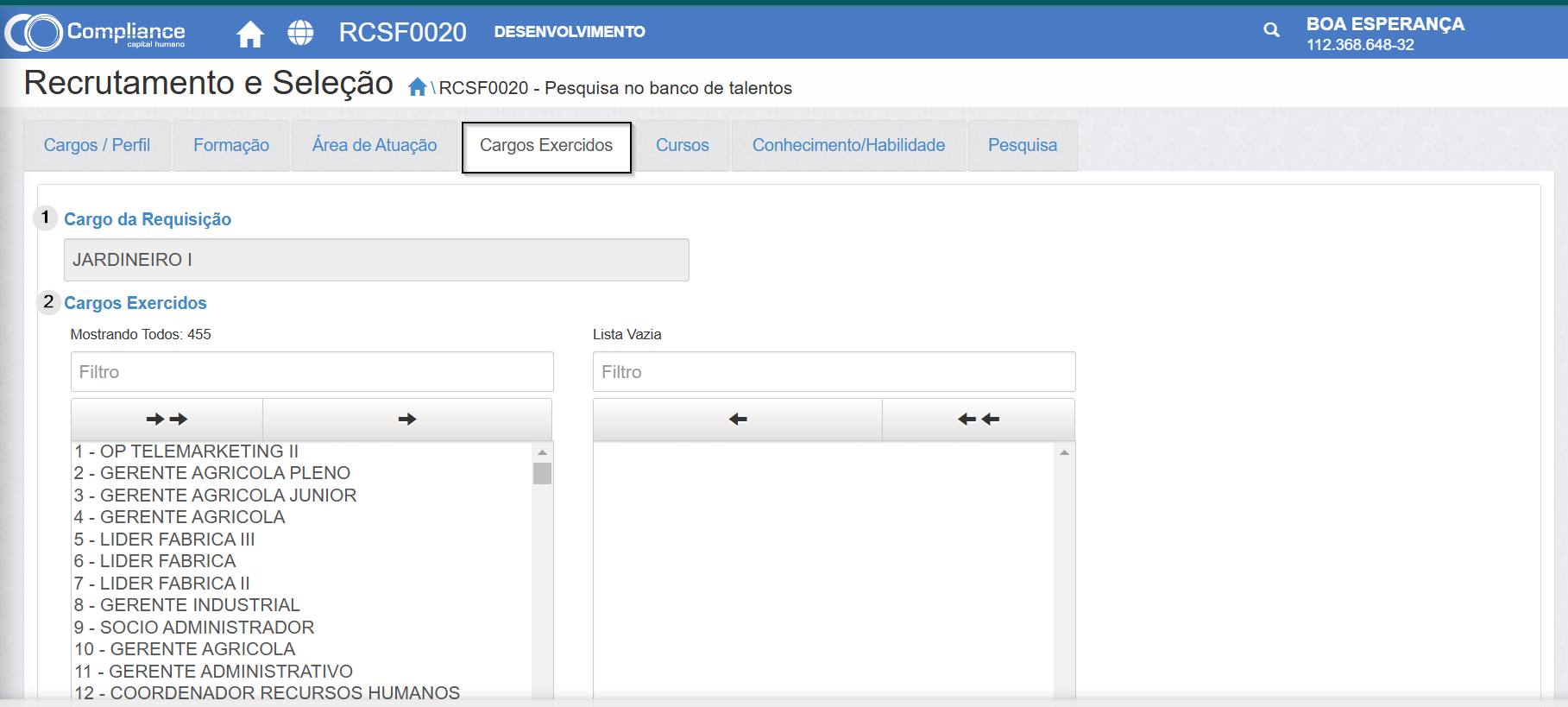
Task: Open the Conhecimento/Habilidade tab
Action: 848,145
